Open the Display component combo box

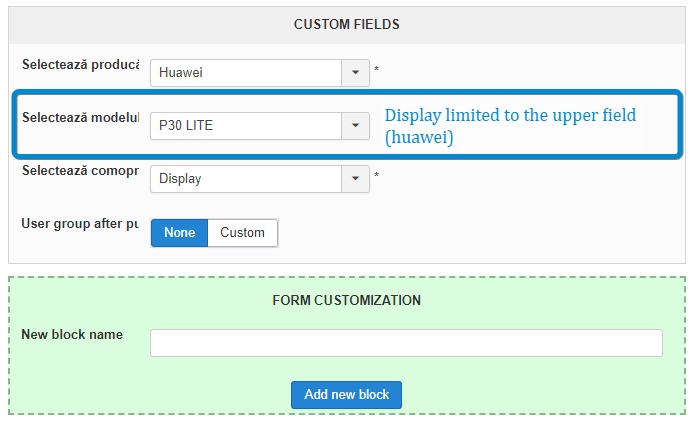(x=246, y=179)
